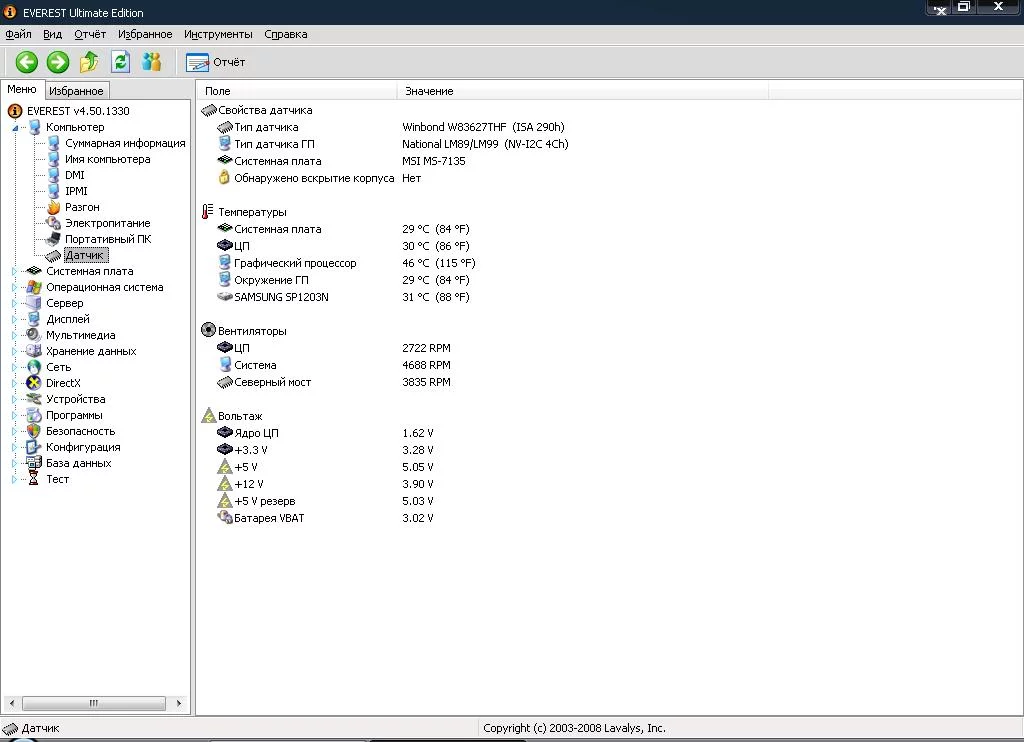Select the Датчик tree item
This screenshot has width=1024, height=742.
pyautogui.click(x=85, y=255)
